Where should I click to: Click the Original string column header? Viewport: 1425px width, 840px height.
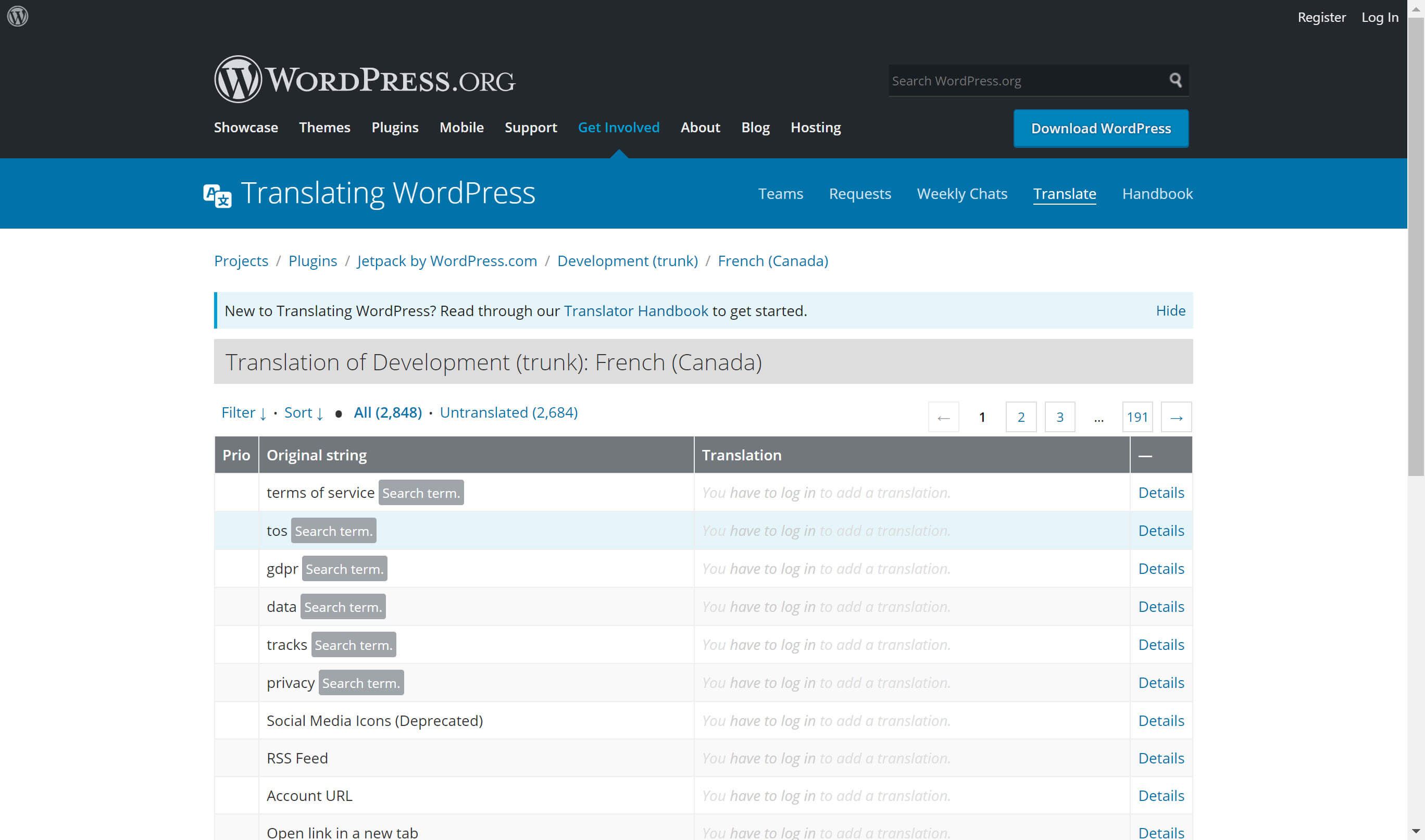pos(476,455)
